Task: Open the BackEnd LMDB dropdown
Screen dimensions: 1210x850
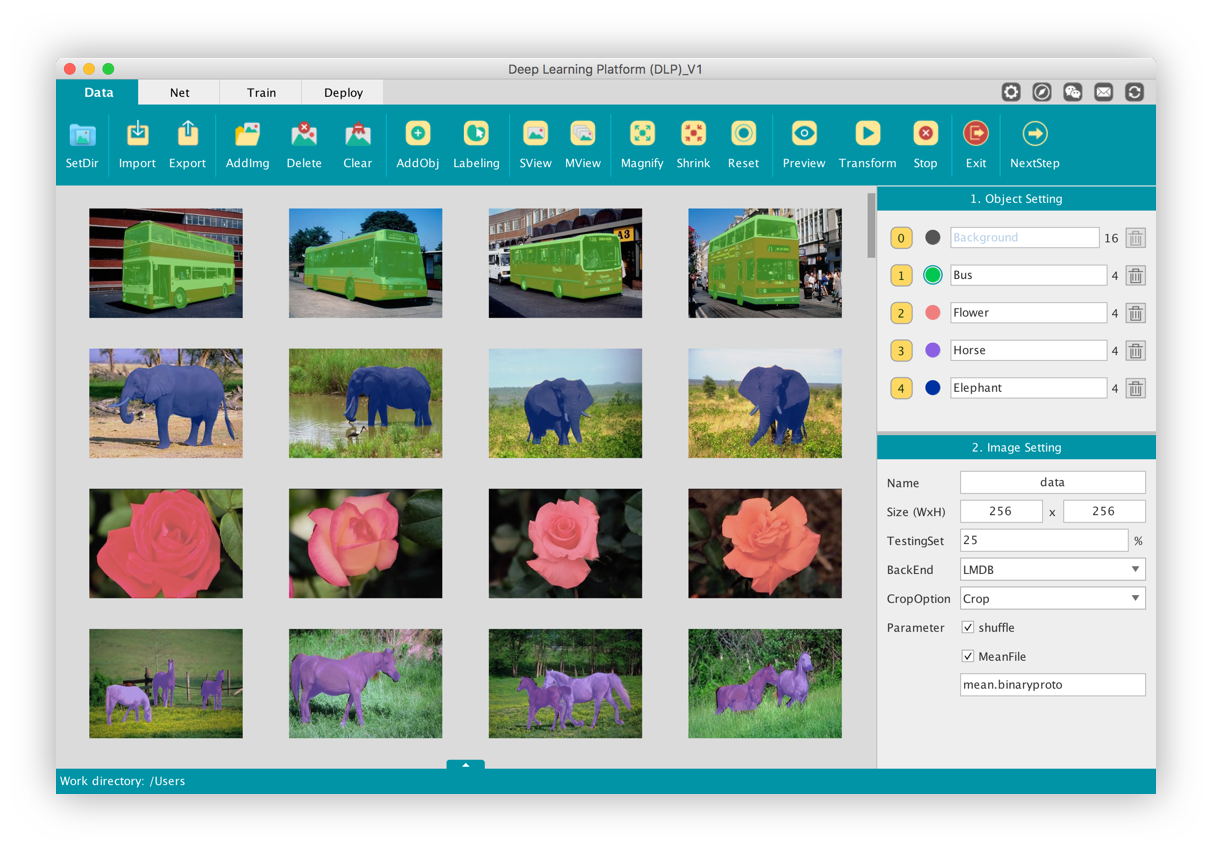Action: click(x=1052, y=570)
